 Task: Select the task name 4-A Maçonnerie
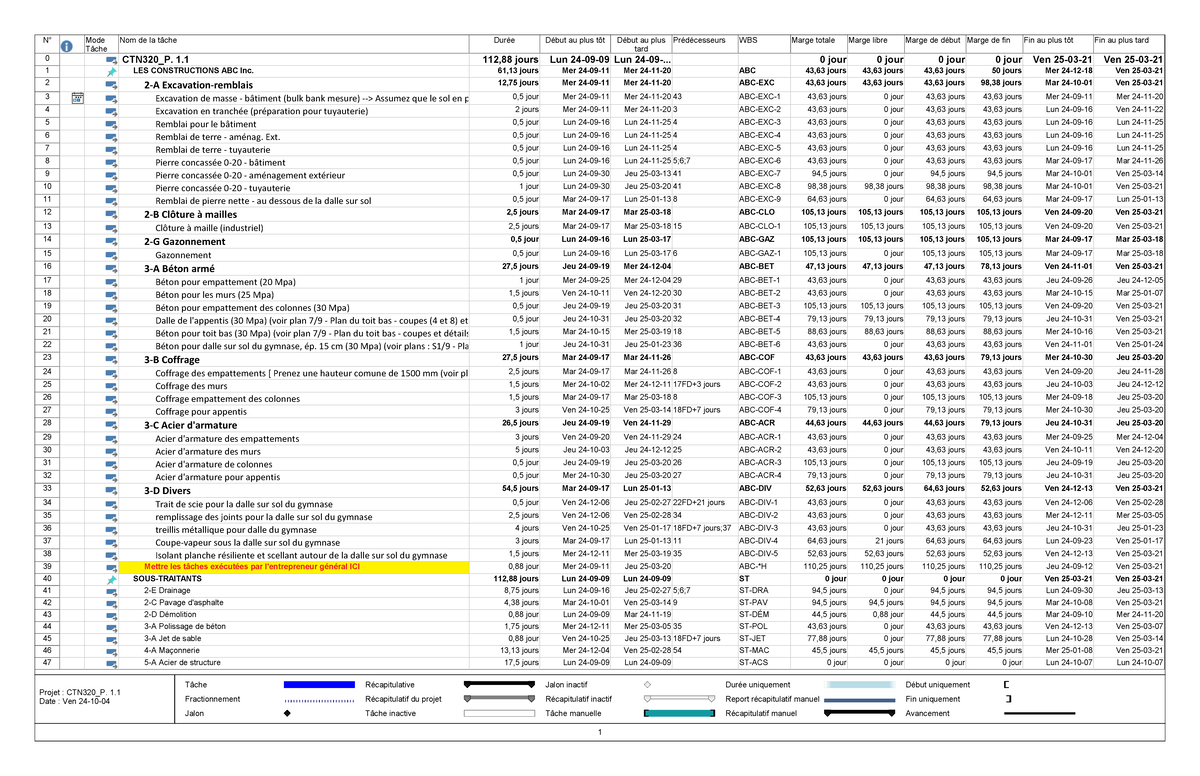(x=175, y=650)
